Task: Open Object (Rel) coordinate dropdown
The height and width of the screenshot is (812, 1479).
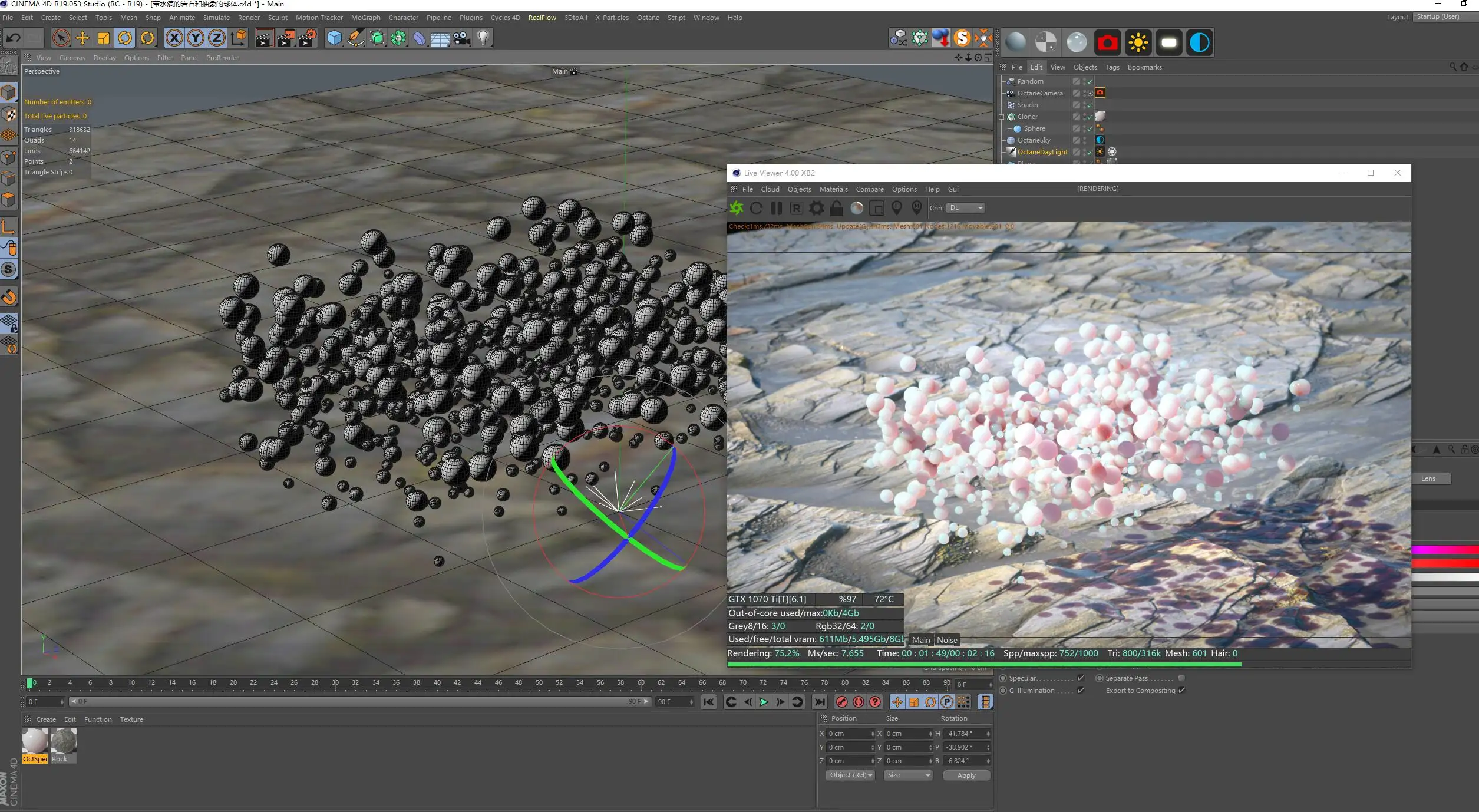Action: [x=850, y=775]
